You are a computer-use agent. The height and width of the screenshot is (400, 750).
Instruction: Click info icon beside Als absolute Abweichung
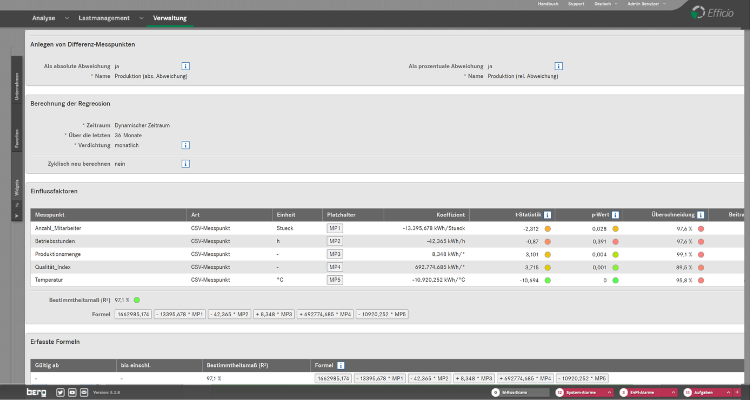tap(186, 66)
